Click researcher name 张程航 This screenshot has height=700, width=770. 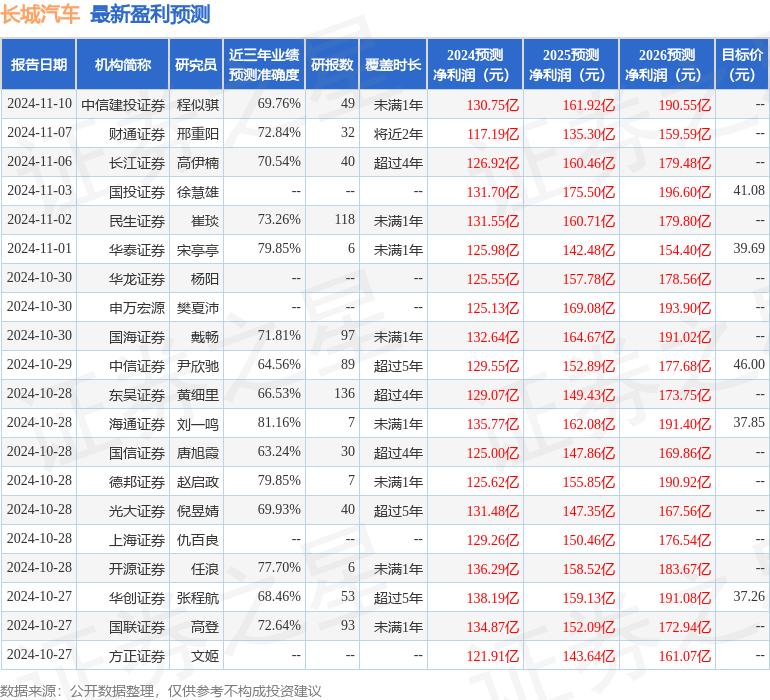coord(197,597)
